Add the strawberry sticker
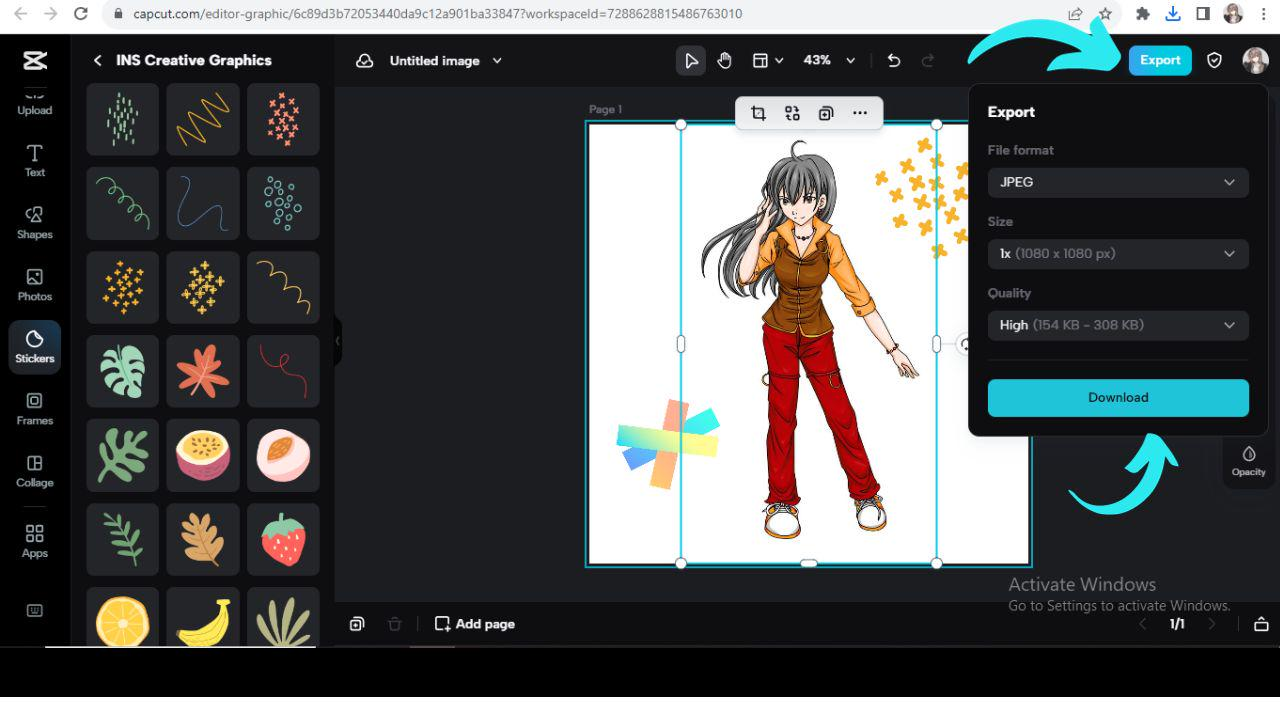1280x720 pixels. 283,539
